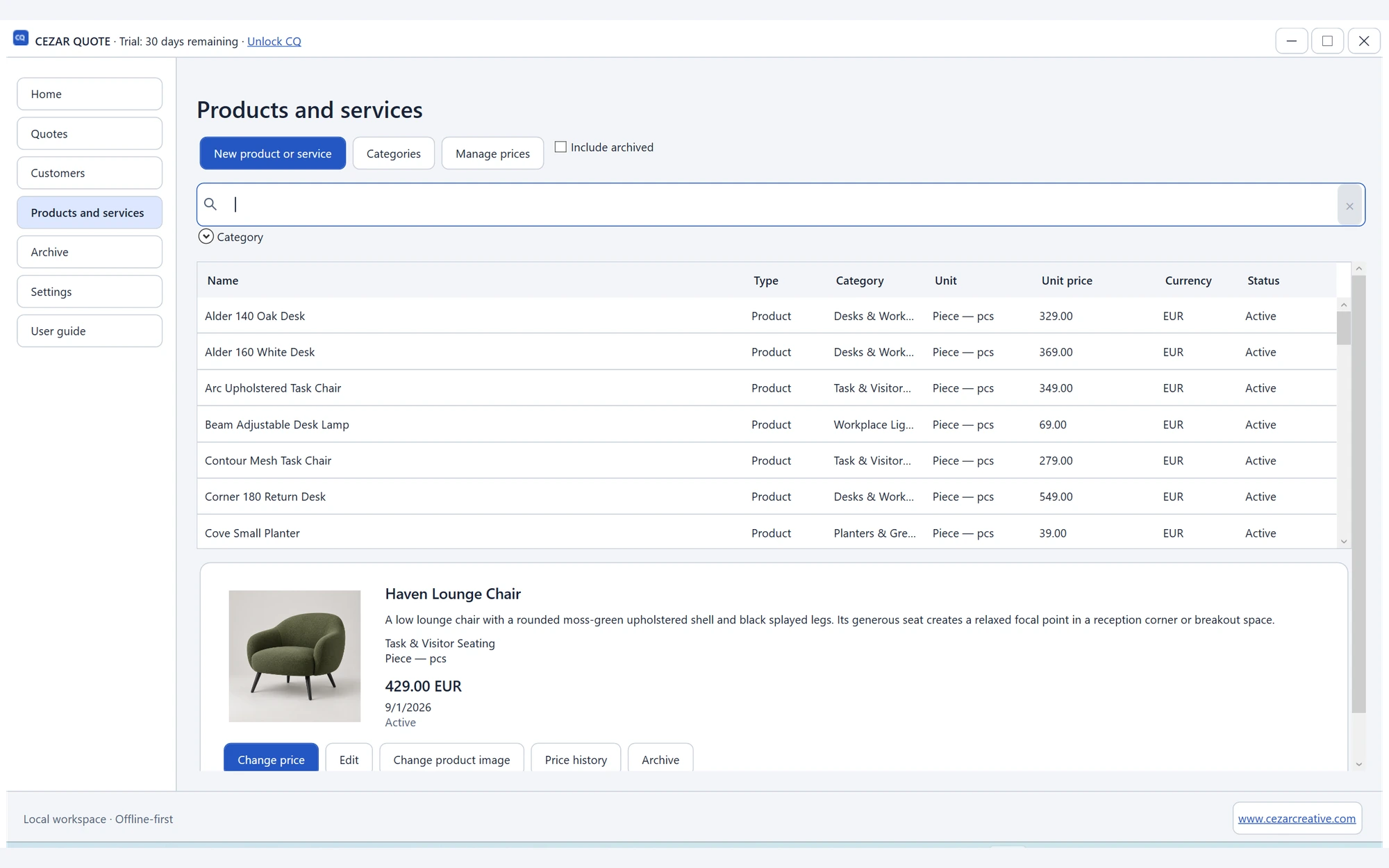Image resolution: width=1389 pixels, height=868 pixels.
Task: Follow the Unlock CQ link
Action: (274, 41)
